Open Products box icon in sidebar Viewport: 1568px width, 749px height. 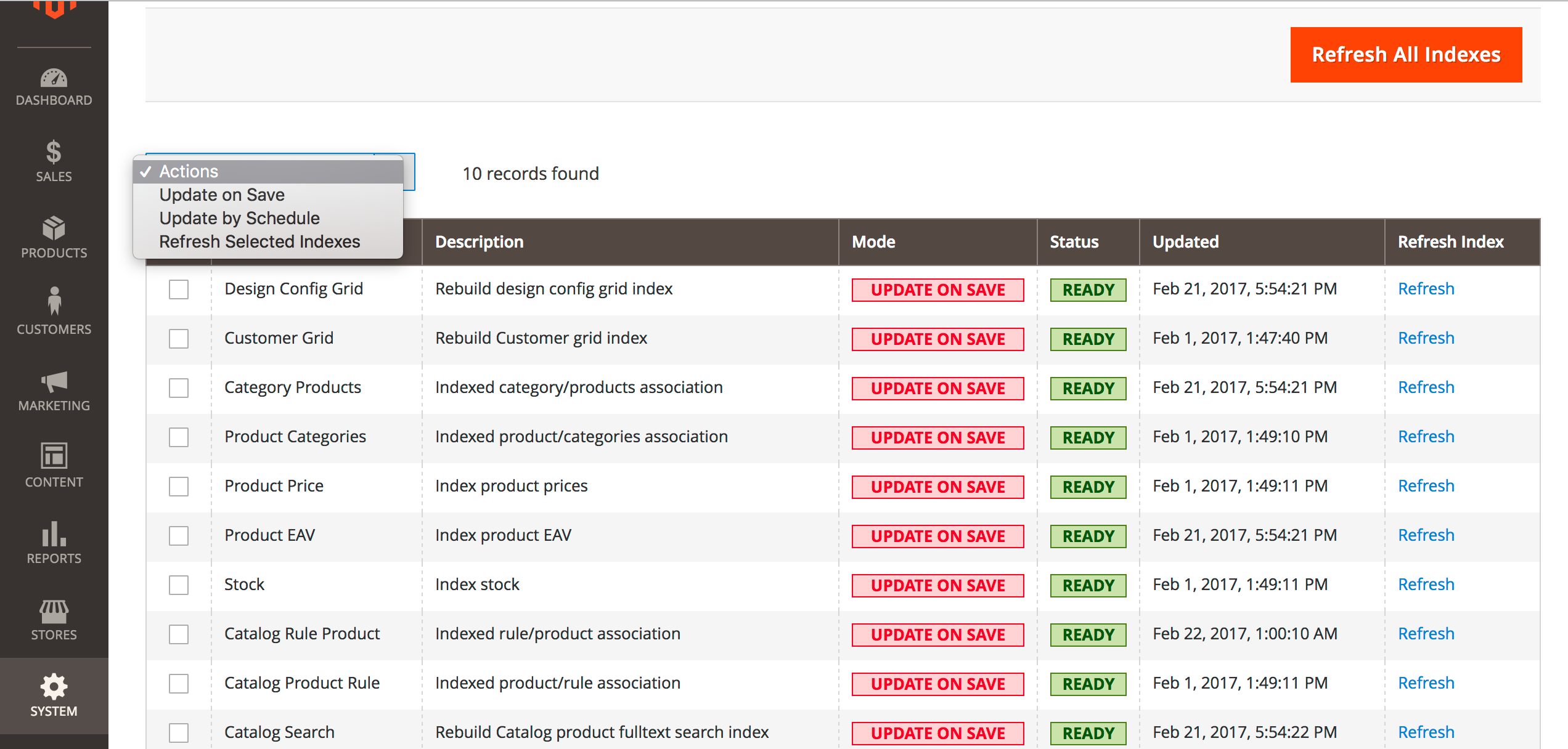tap(54, 229)
